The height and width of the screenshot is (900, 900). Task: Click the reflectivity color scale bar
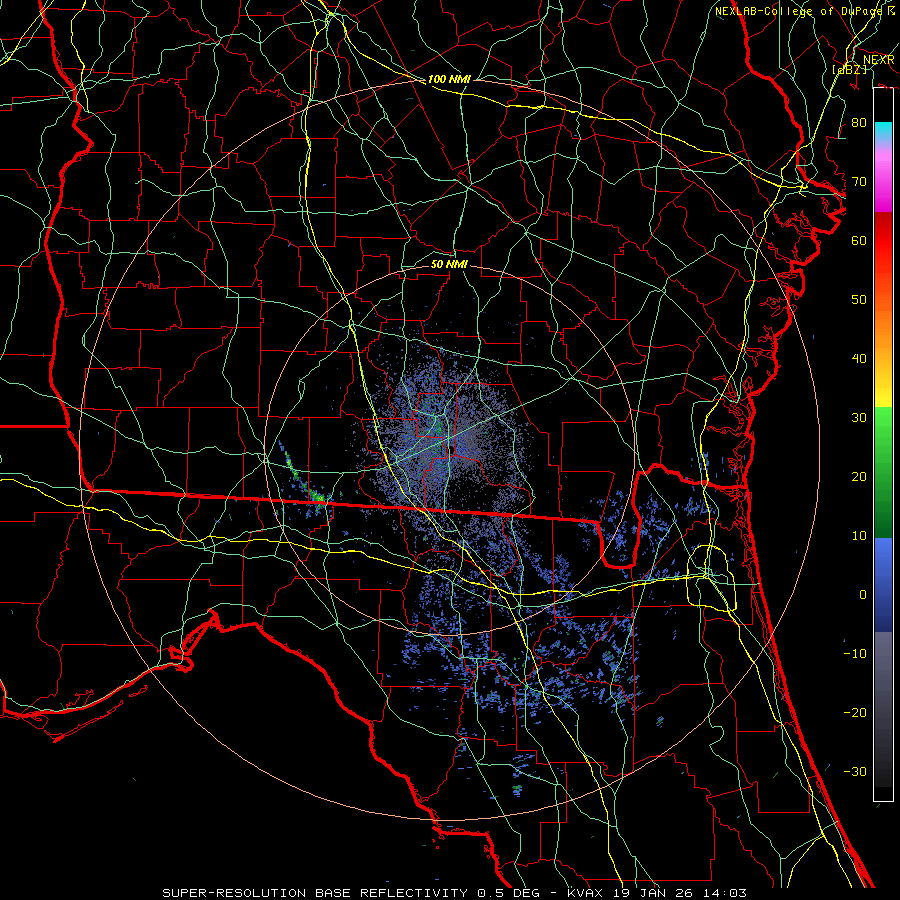pyautogui.click(x=883, y=444)
